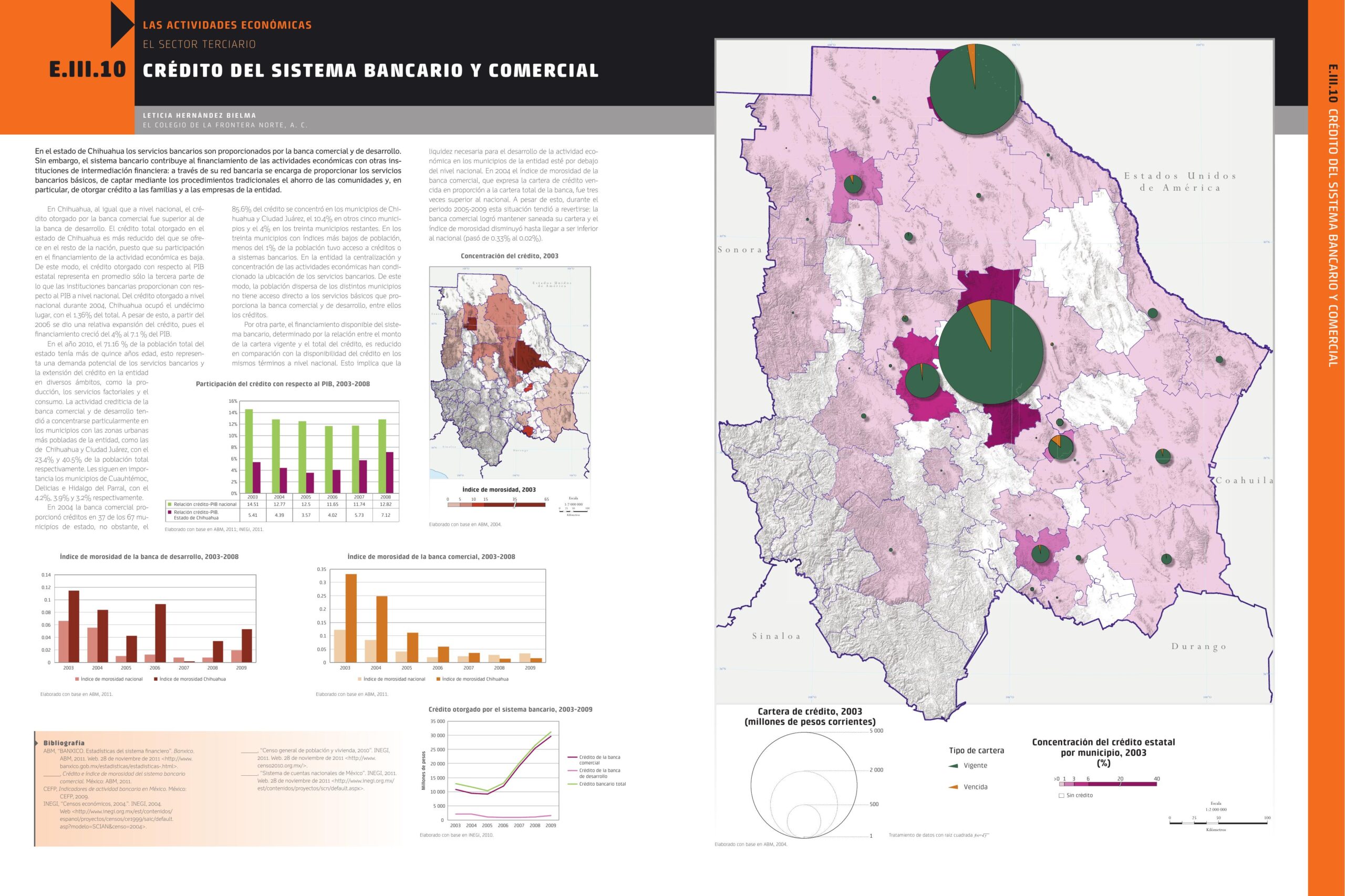Click the Índice de morosidad Chihuahua legend square under the desarrollo chart
Viewport: 1345px width, 896px height.
pyautogui.click(x=156, y=680)
